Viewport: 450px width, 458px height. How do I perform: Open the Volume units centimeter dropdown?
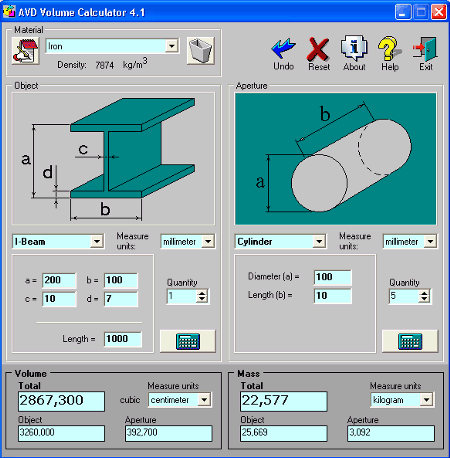(204, 399)
